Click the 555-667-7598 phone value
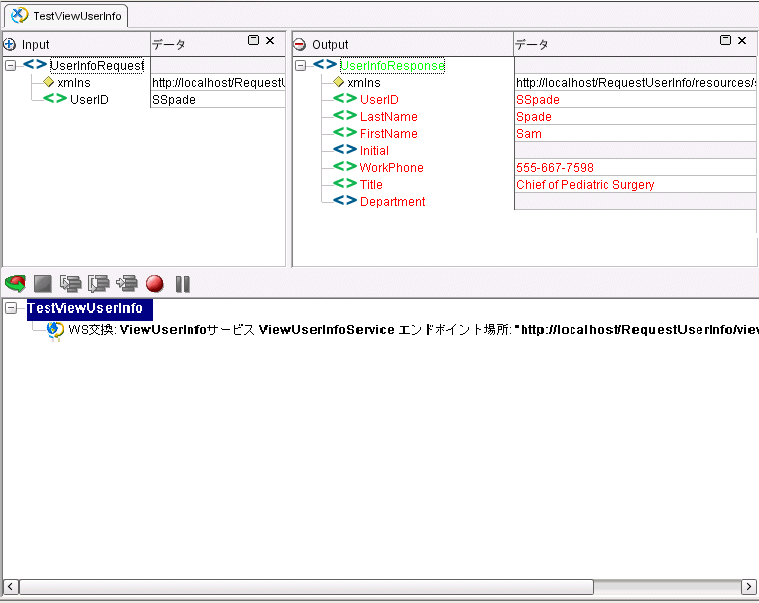 tap(635, 167)
